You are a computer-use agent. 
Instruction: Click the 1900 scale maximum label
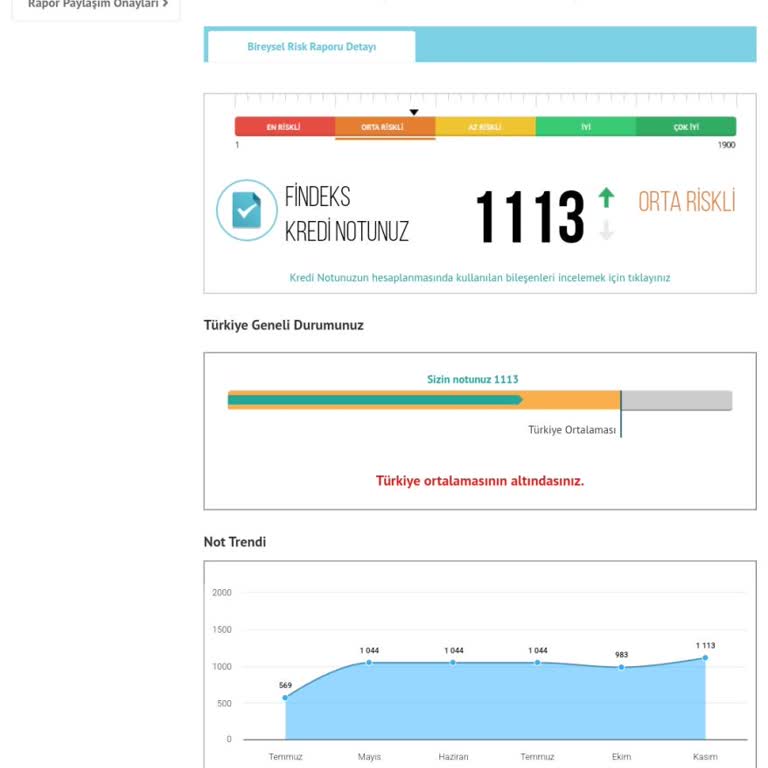726,145
